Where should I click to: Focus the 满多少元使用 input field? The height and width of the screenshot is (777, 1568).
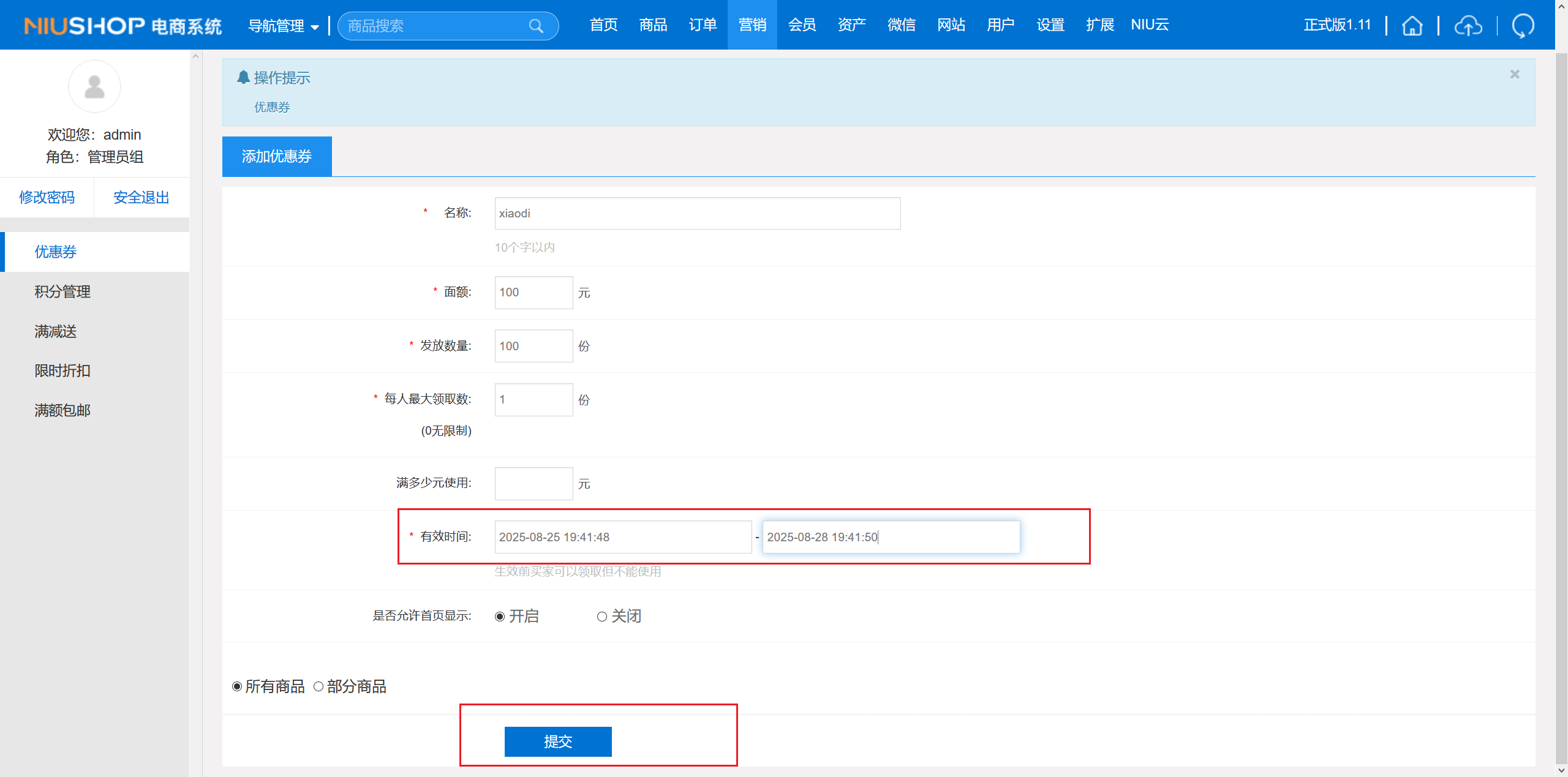pos(533,484)
